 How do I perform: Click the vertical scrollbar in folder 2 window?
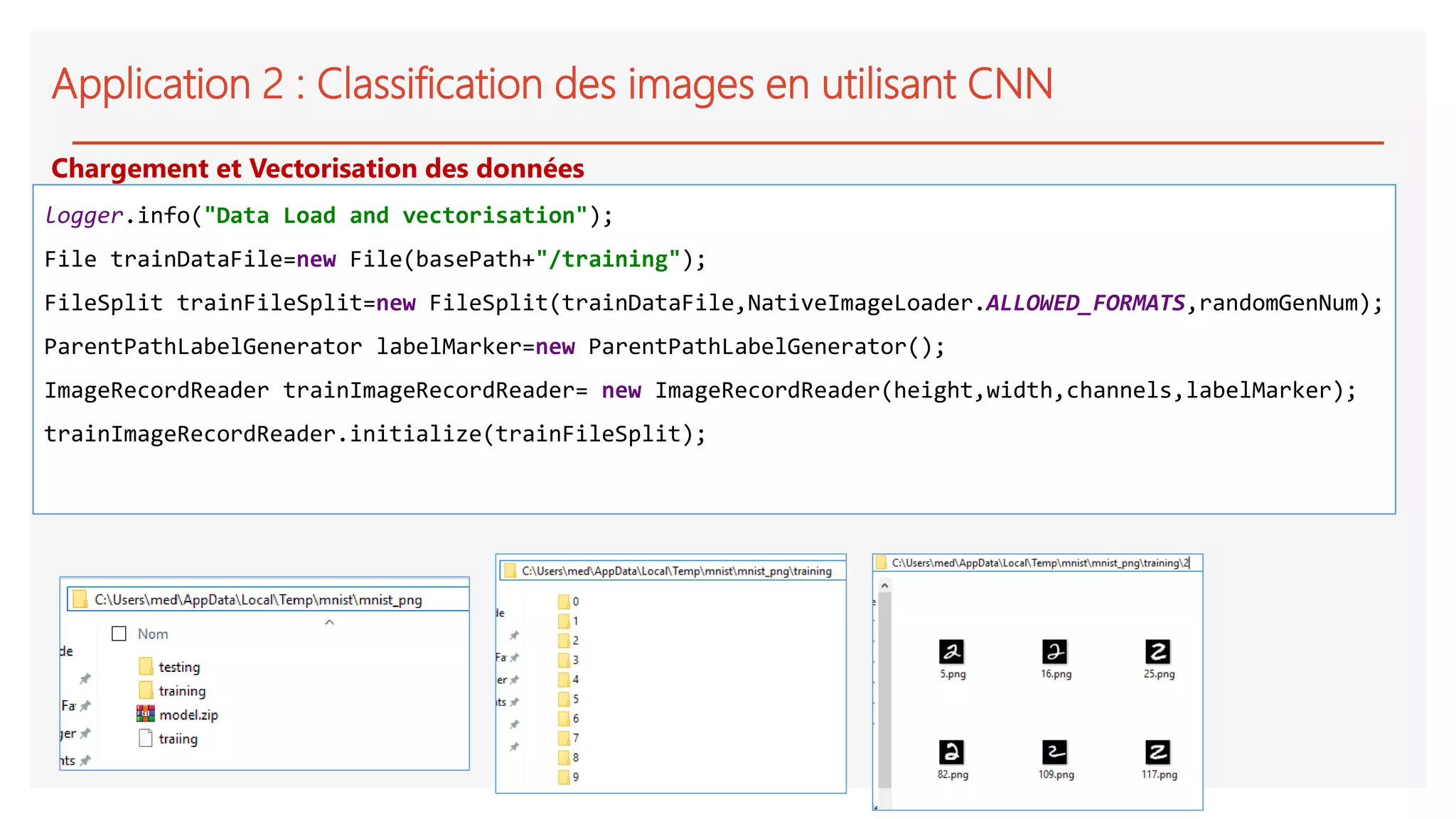[885, 690]
